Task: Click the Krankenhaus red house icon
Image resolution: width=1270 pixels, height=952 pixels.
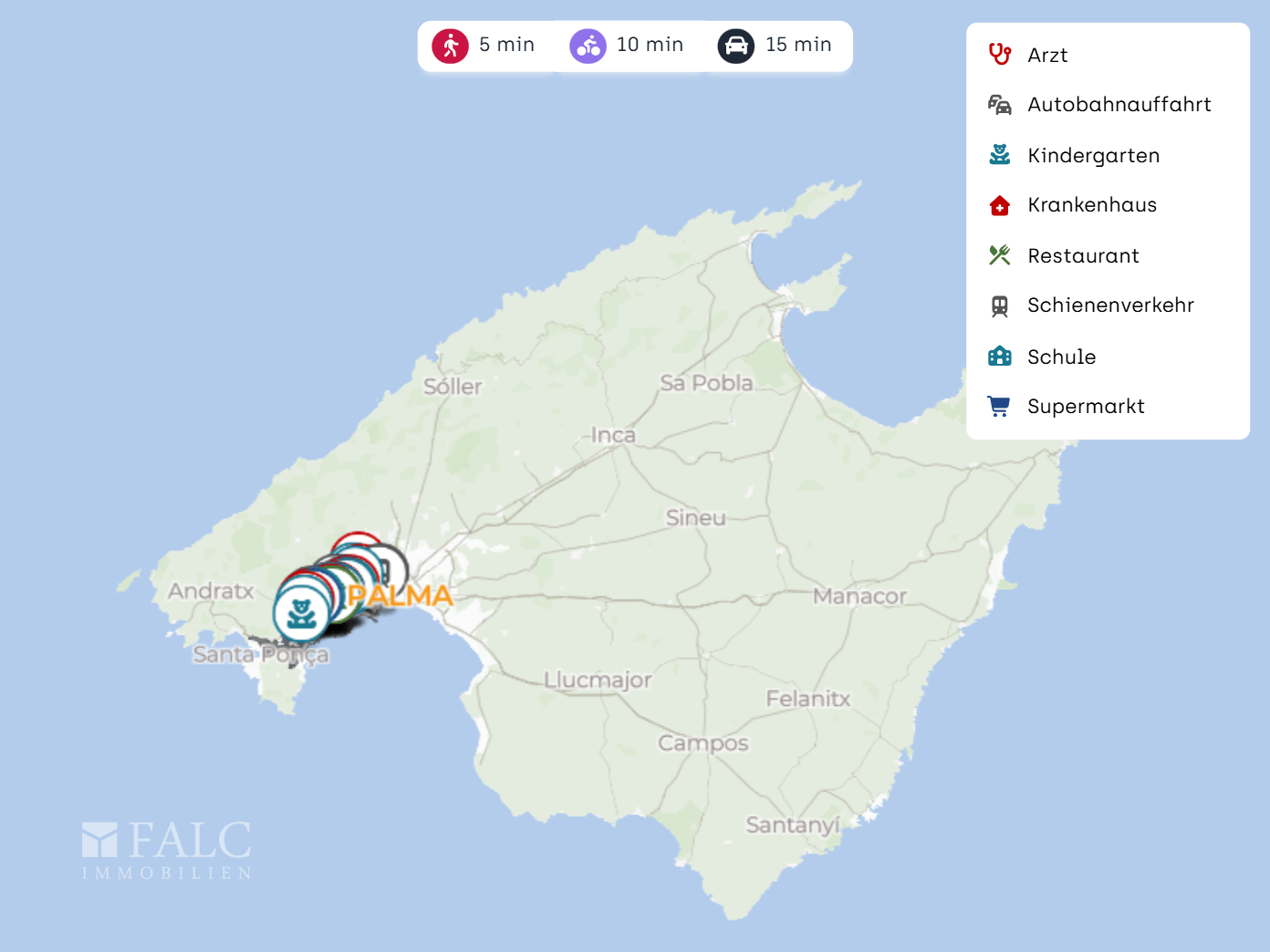Action: 1000,205
